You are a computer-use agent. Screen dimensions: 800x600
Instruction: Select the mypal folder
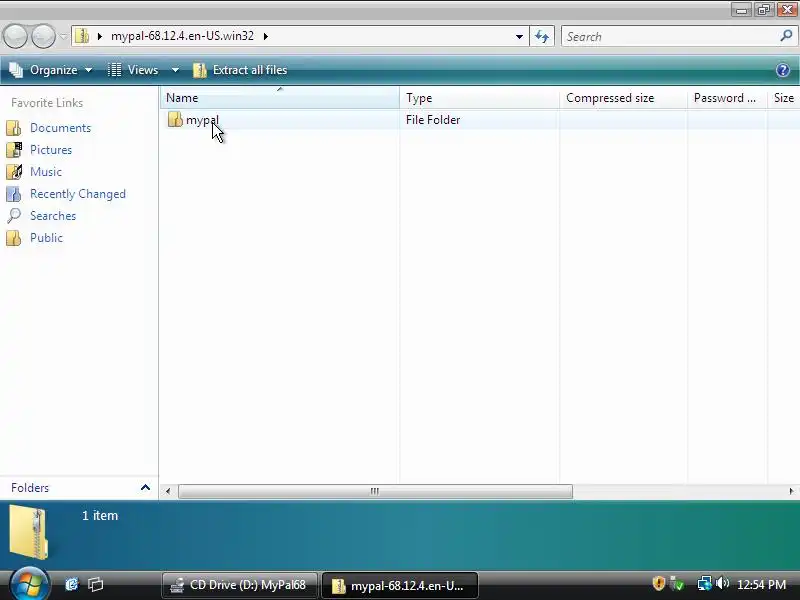(x=202, y=120)
